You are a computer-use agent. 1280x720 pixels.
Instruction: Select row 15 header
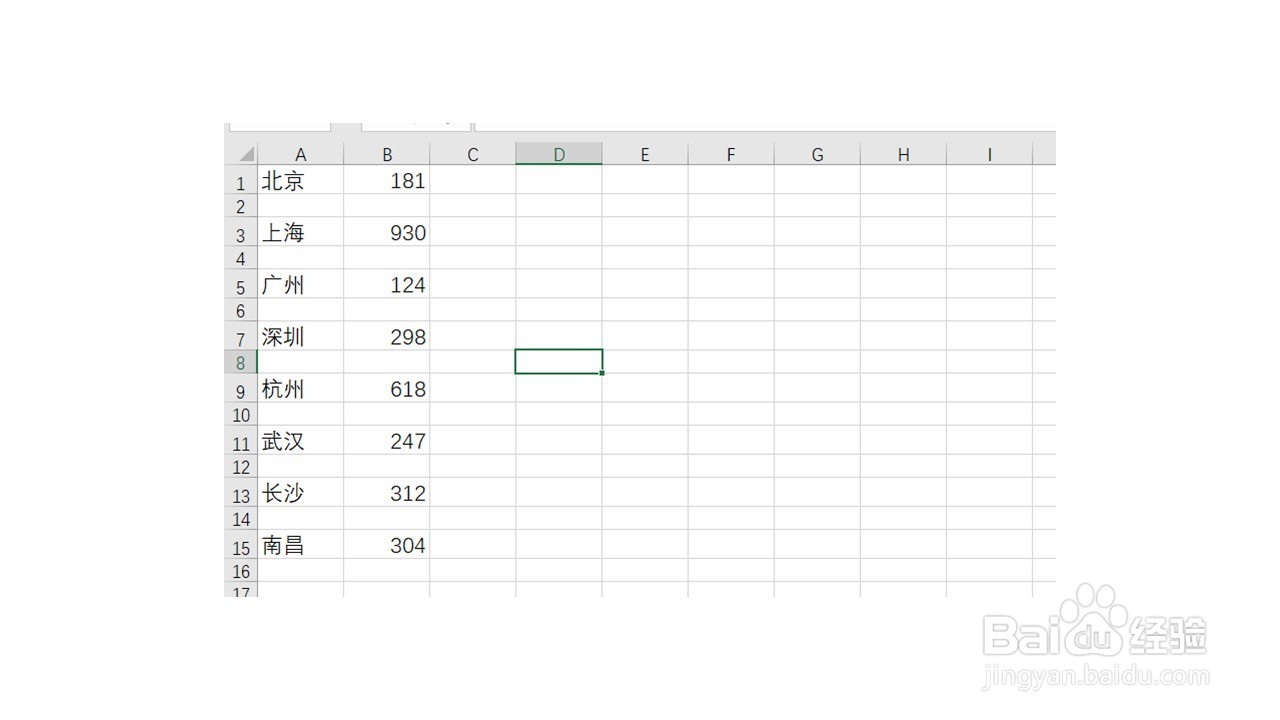(x=241, y=544)
